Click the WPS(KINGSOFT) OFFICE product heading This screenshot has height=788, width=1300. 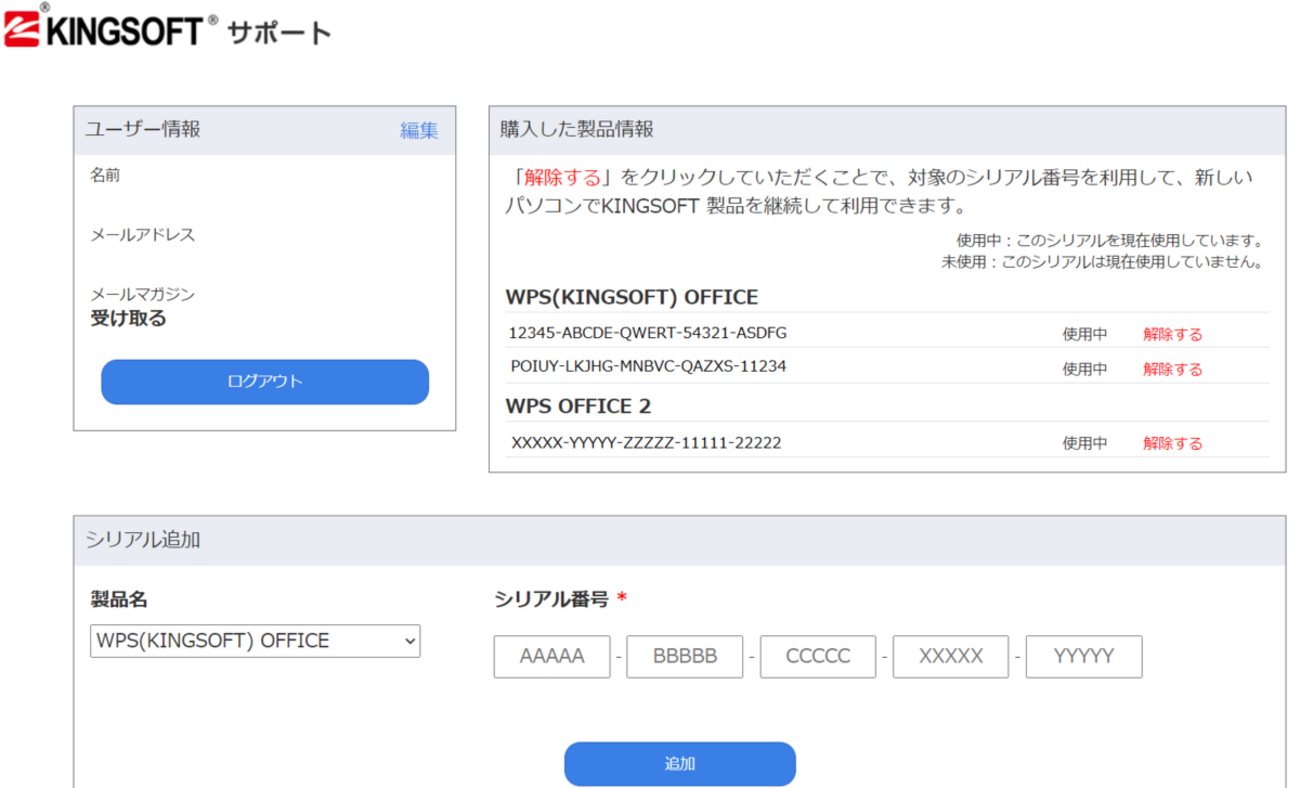tap(632, 297)
